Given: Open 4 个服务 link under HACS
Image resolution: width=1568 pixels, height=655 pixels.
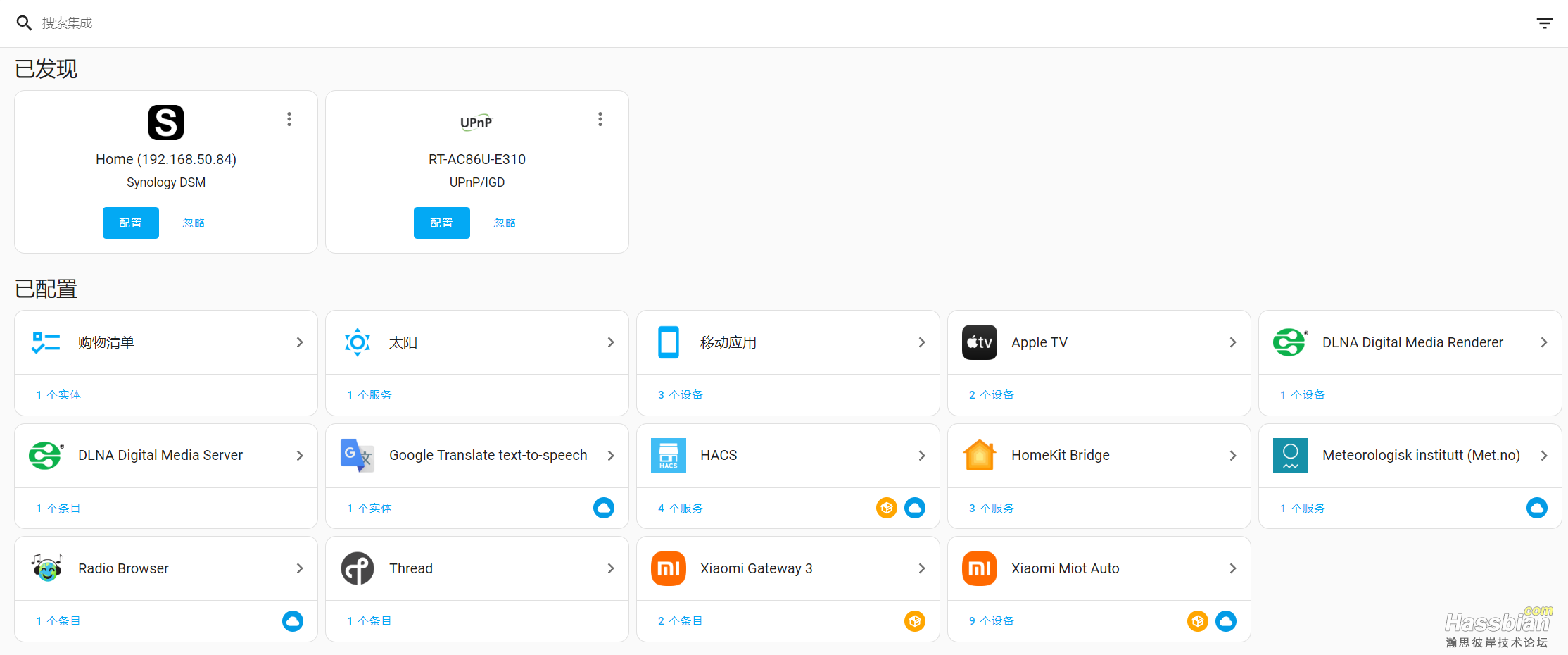Looking at the screenshot, I should coord(681,509).
